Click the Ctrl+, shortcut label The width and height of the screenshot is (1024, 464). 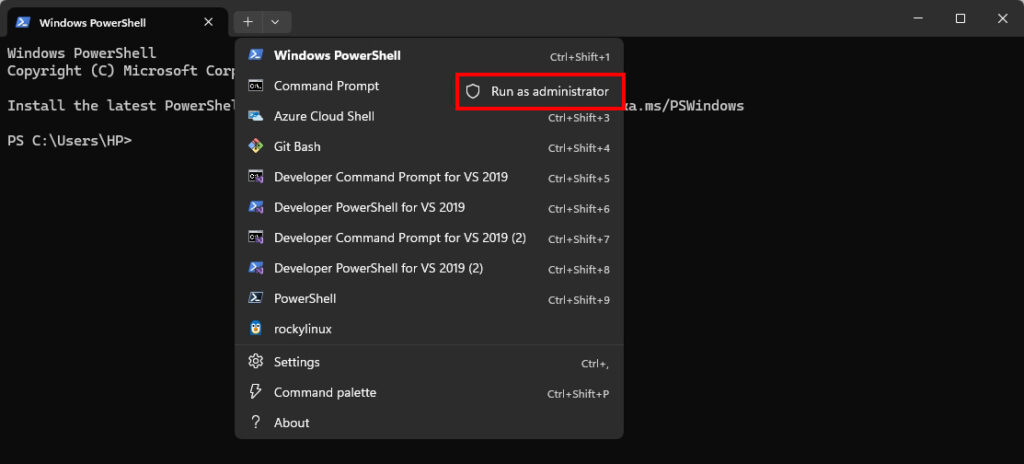tap(595, 364)
